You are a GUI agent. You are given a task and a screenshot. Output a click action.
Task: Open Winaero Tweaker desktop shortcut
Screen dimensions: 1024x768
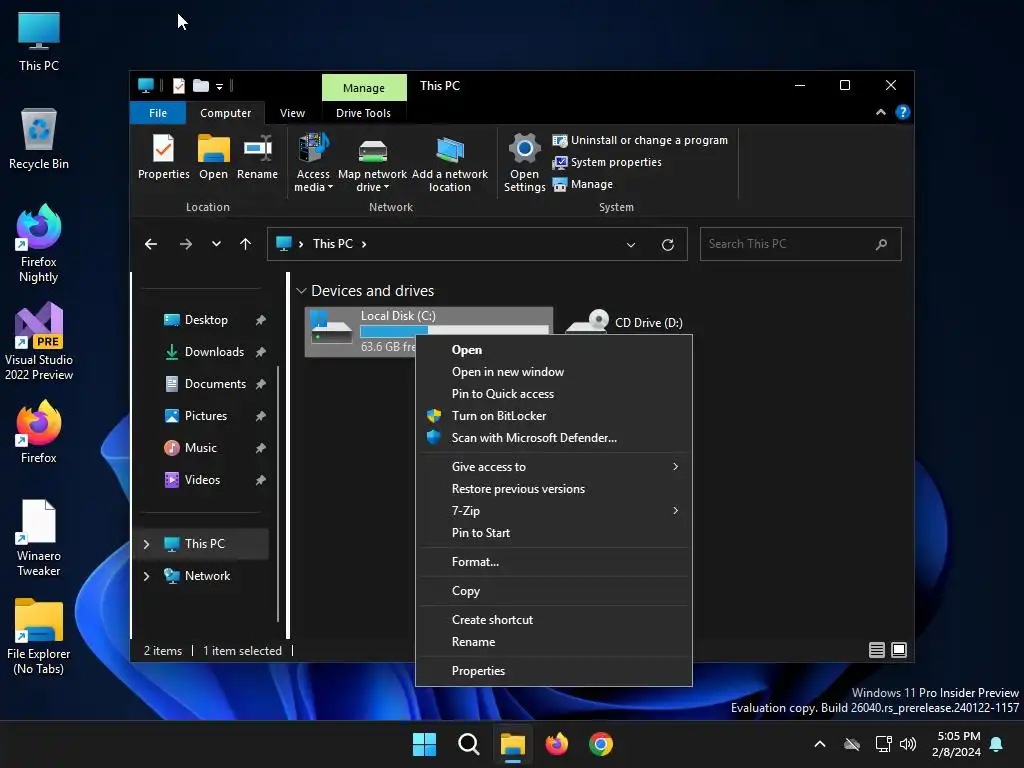(39, 538)
